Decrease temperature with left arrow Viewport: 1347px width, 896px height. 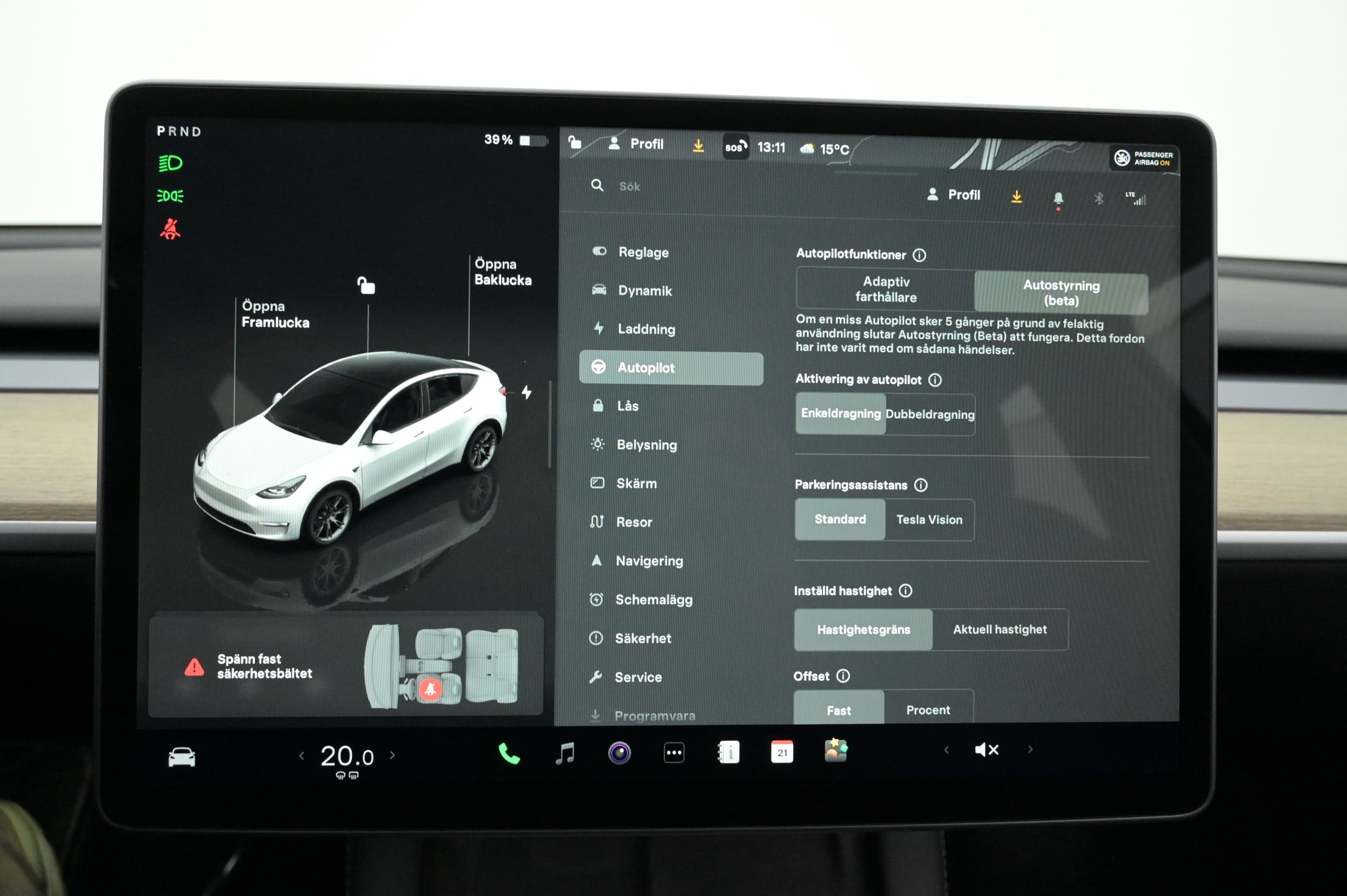[x=302, y=756]
